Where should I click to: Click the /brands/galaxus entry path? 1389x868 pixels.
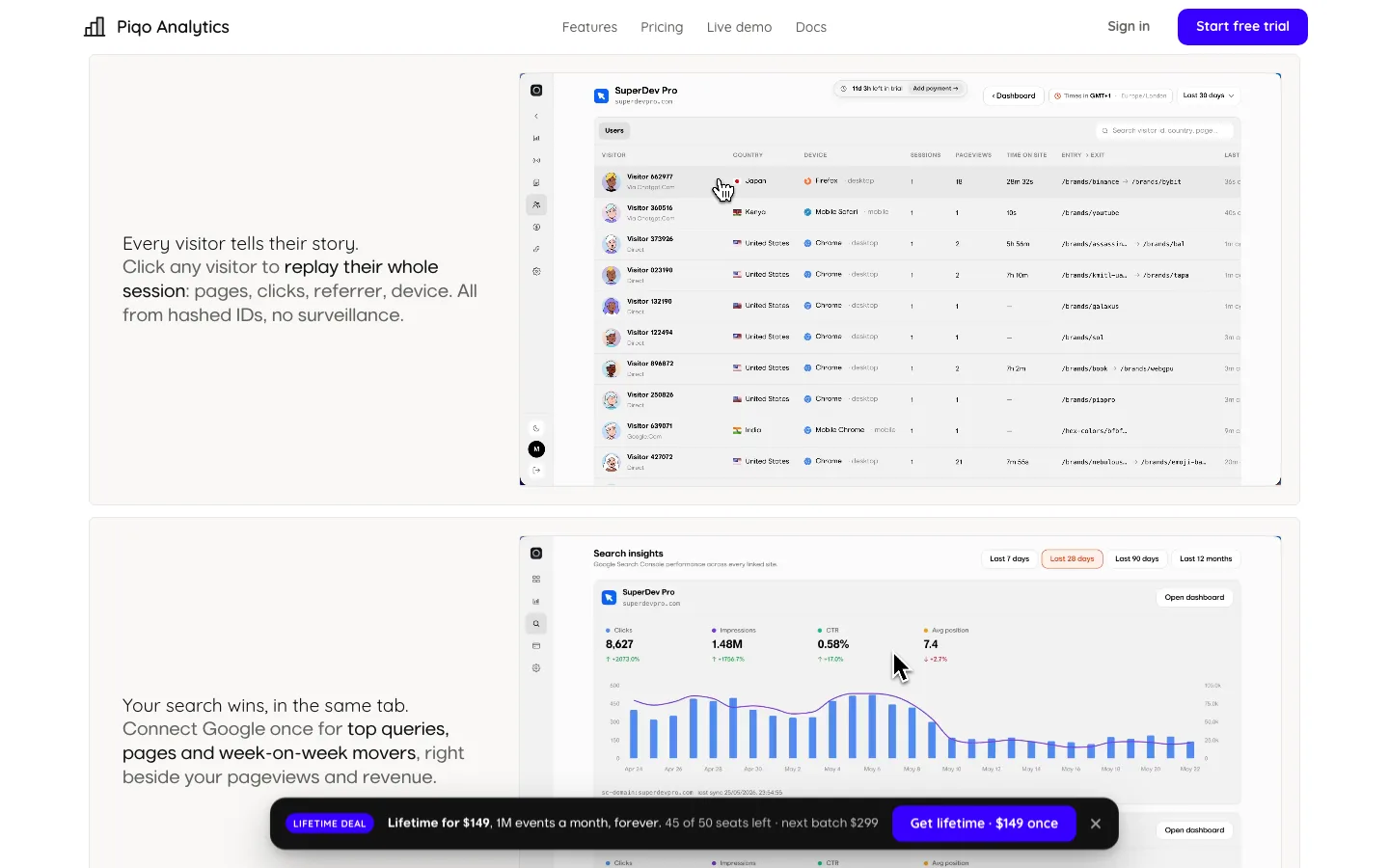pyautogui.click(x=1090, y=307)
